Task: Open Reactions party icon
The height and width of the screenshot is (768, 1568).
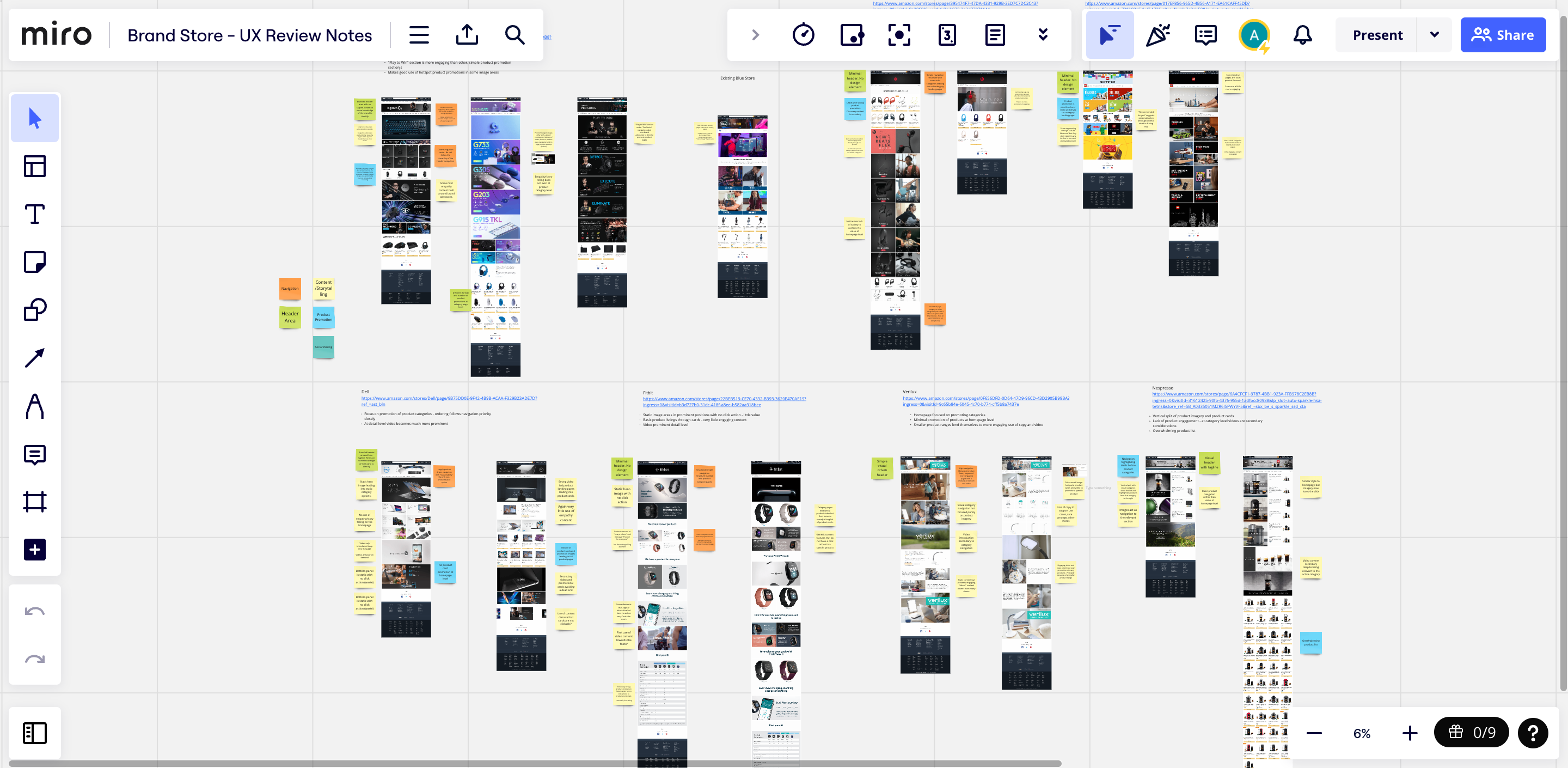Action: coord(1157,35)
